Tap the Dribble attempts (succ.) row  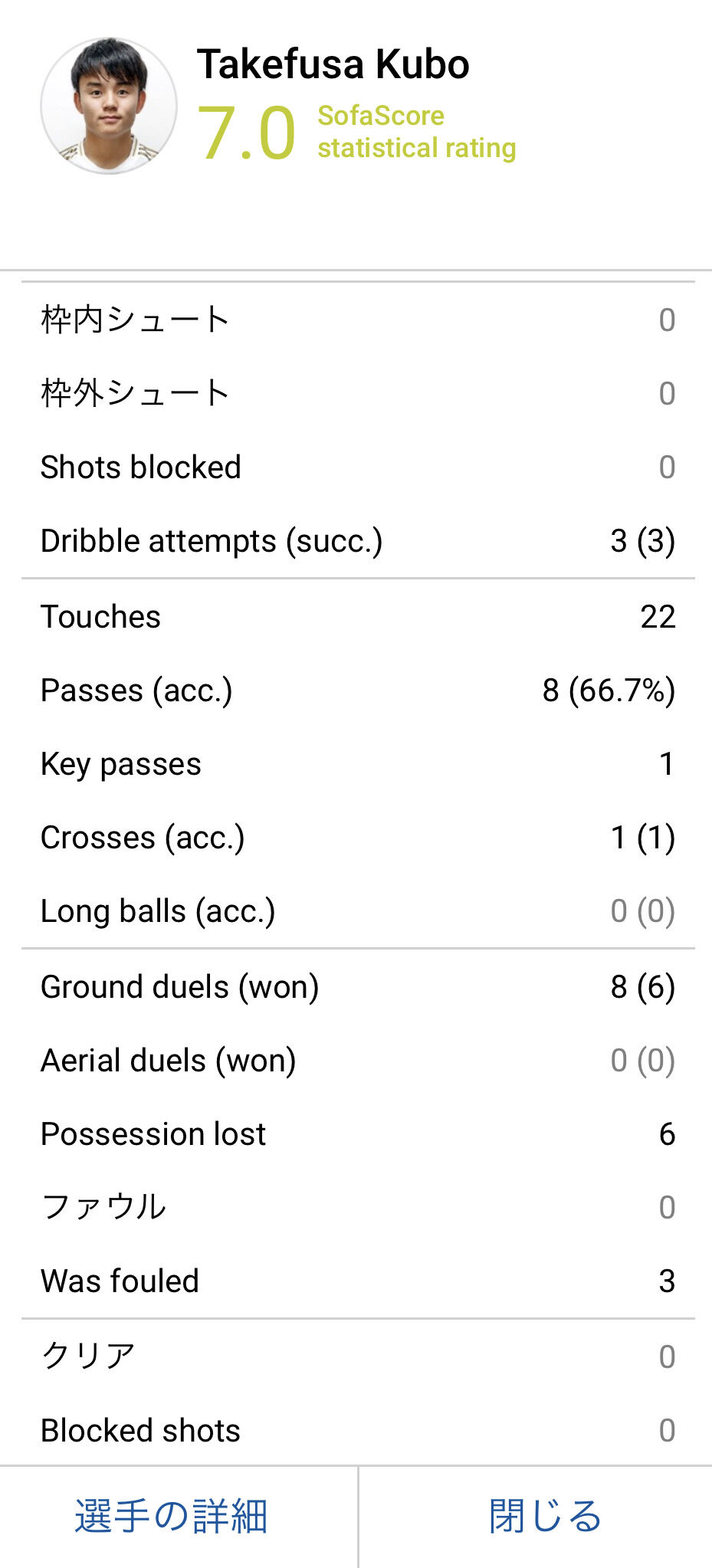click(358, 540)
